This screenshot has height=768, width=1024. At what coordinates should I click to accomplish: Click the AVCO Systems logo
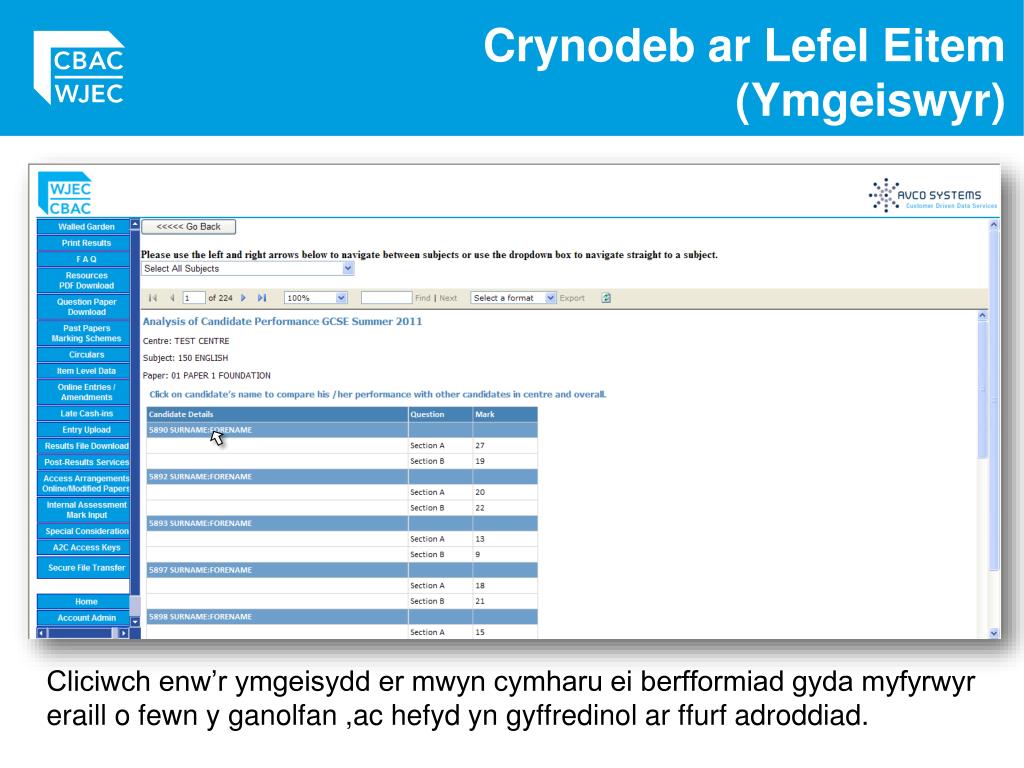tap(933, 195)
